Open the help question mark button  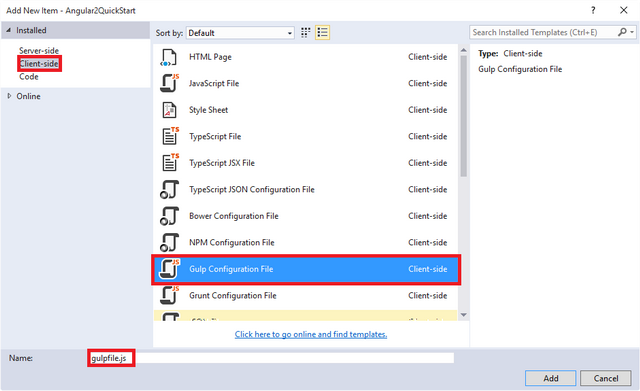click(593, 10)
